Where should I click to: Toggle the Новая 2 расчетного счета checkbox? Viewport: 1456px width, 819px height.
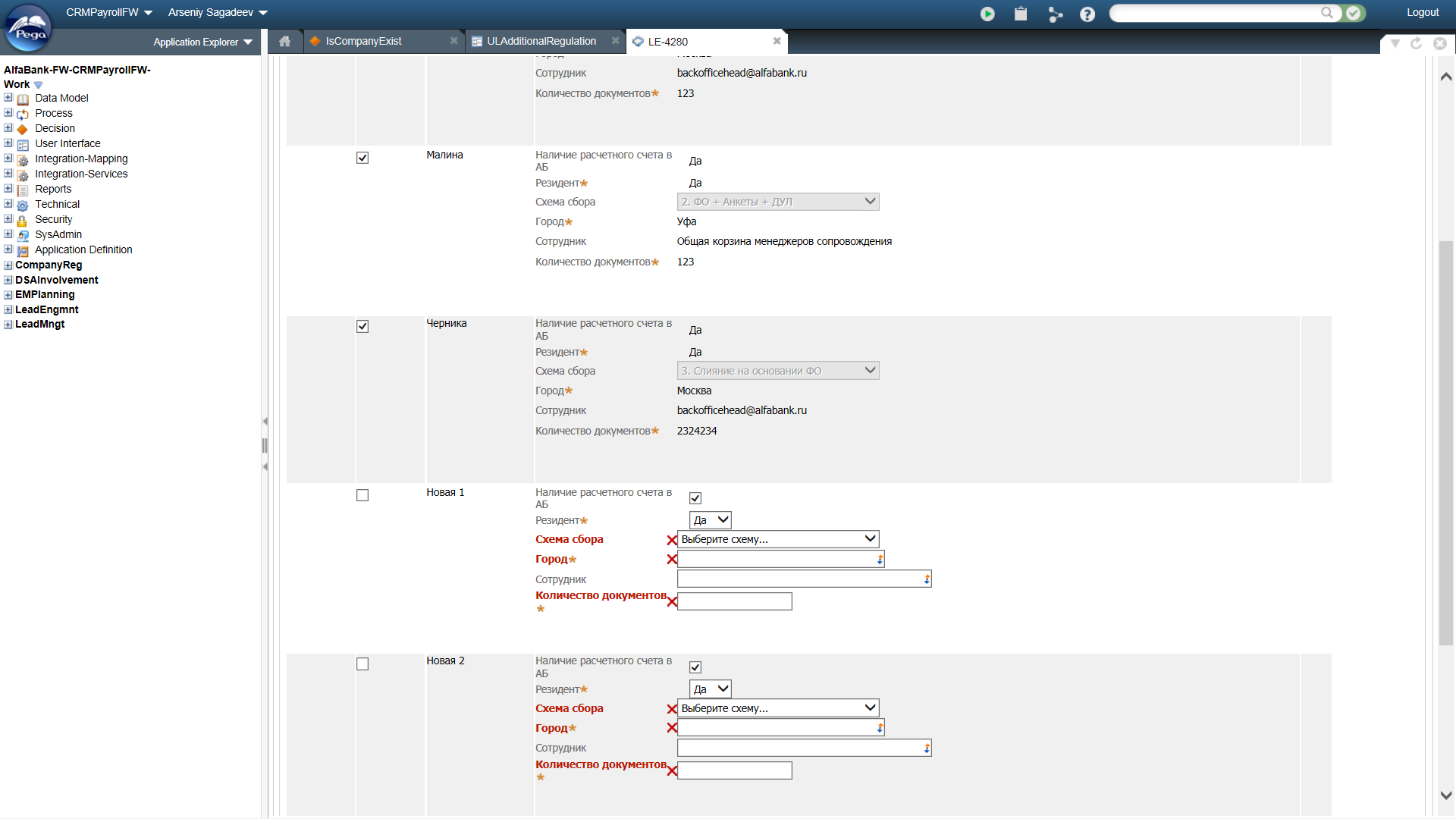click(x=695, y=667)
